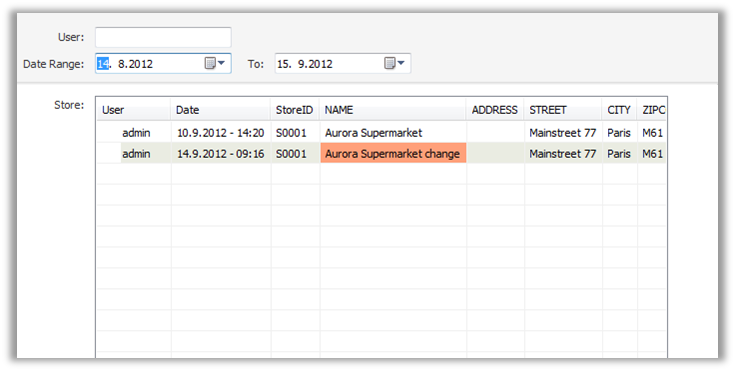This screenshot has height=371, width=735.
Task: Click the Mainstreet 77 cell in second row
Action: coord(563,153)
